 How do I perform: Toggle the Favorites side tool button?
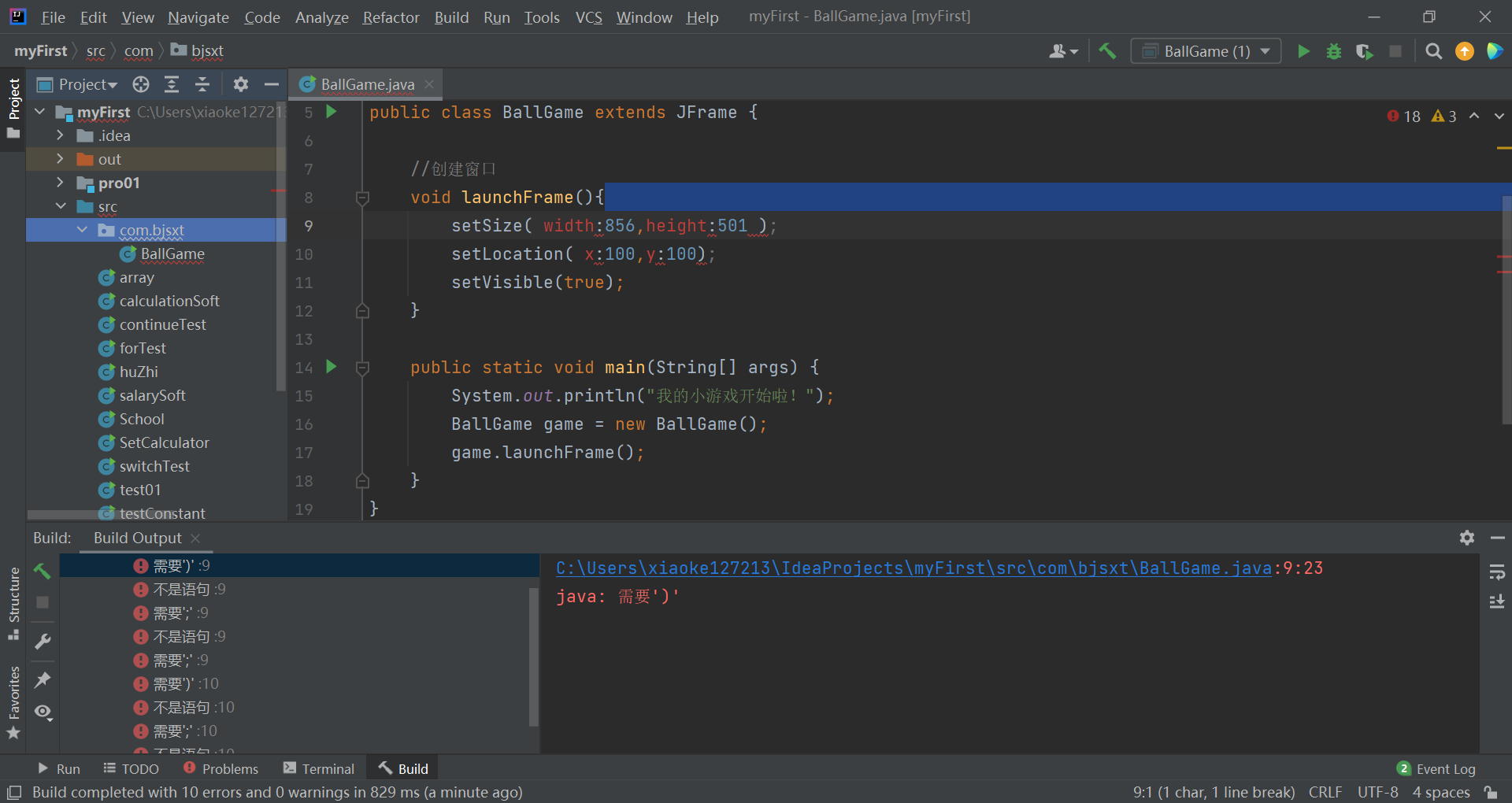[x=13, y=702]
